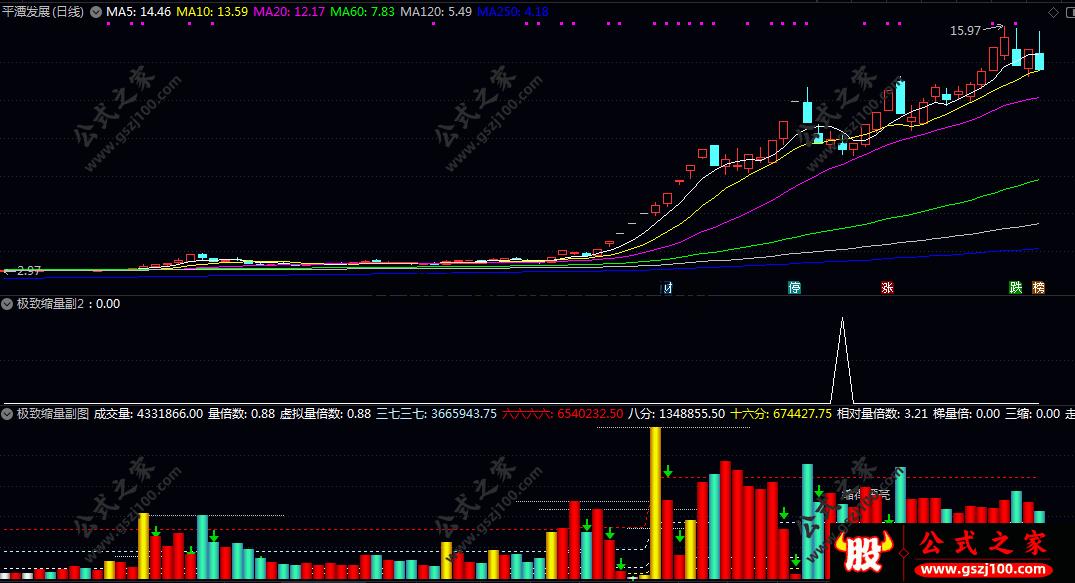Click the 虚拟量倍数: 0.88 value
The width and height of the screenshot is (1075, 583).
tap(325, 414)
